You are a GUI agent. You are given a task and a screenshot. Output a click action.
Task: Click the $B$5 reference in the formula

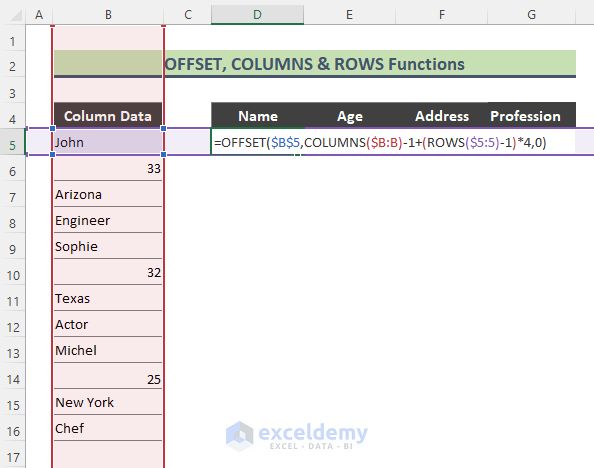[285, 142]
